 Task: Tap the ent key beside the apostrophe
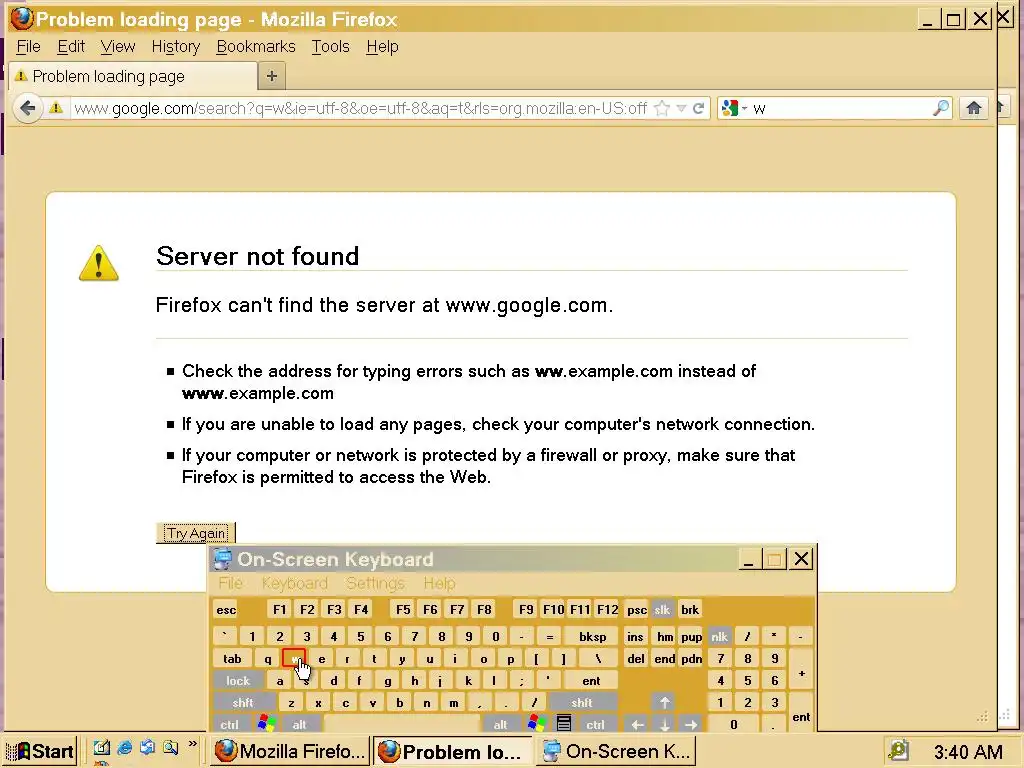pyautogui.click(x=591, y=680)
